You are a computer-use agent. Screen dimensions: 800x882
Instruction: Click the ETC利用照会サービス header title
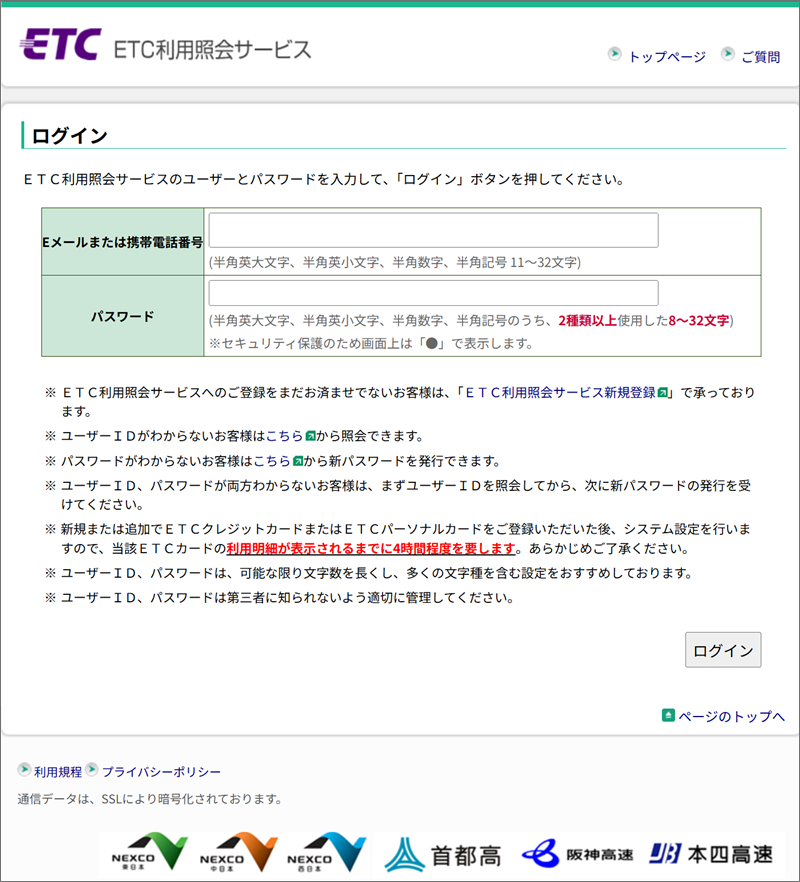point(212,50)
